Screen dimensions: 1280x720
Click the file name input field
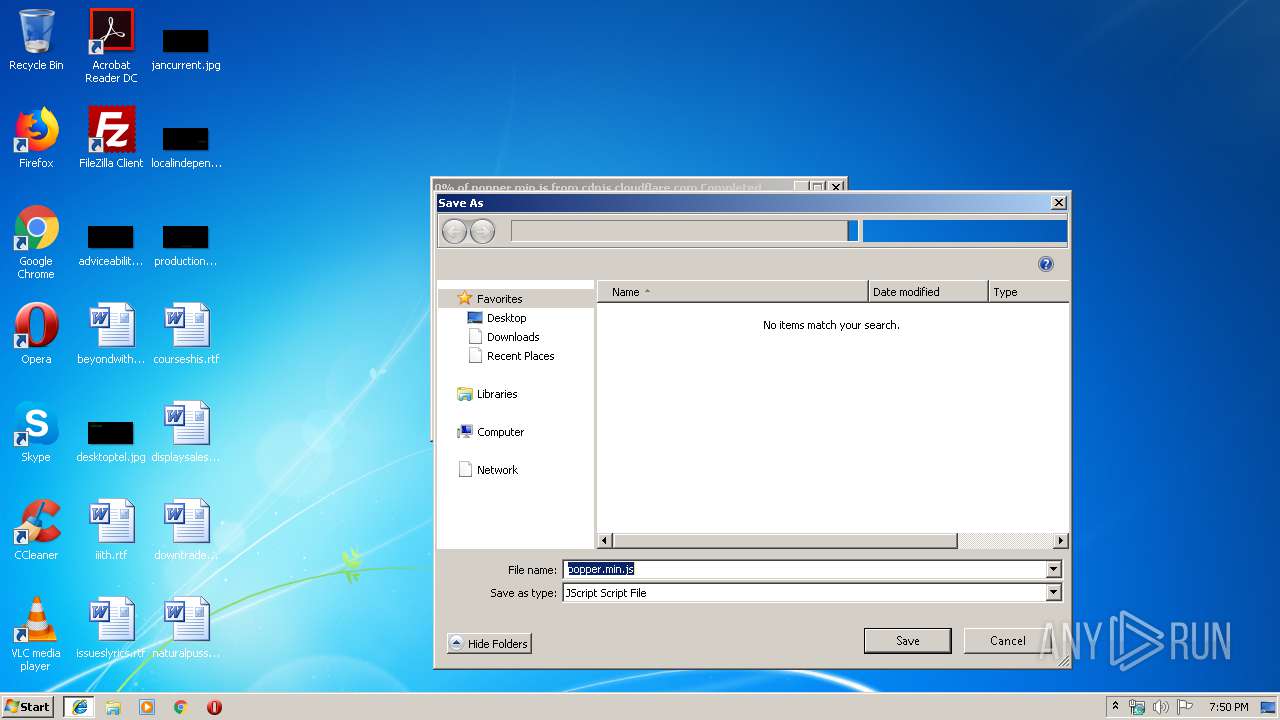click(804, 570)
